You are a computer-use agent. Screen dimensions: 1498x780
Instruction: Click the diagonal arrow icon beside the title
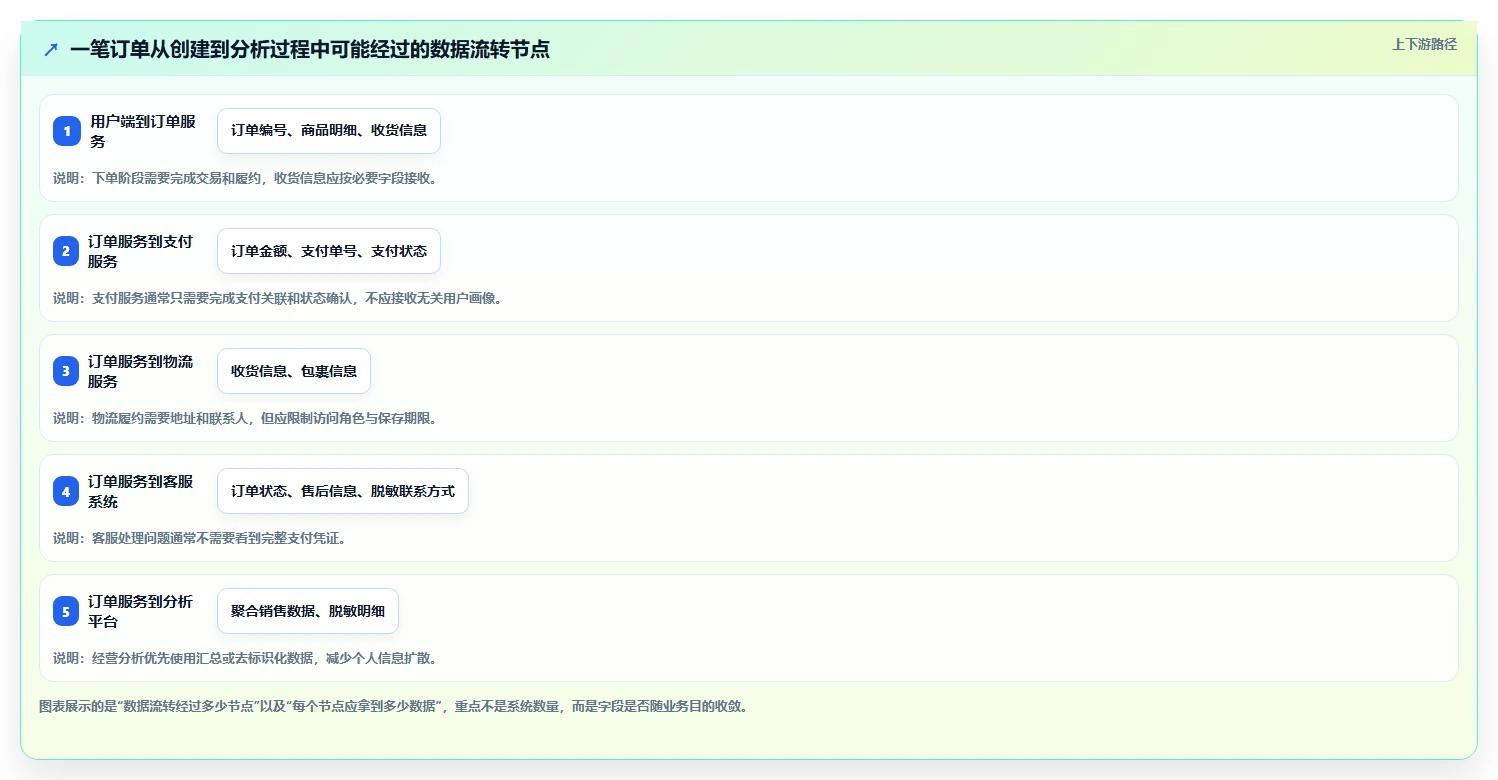pyautogui.click(x=51, y=50)
